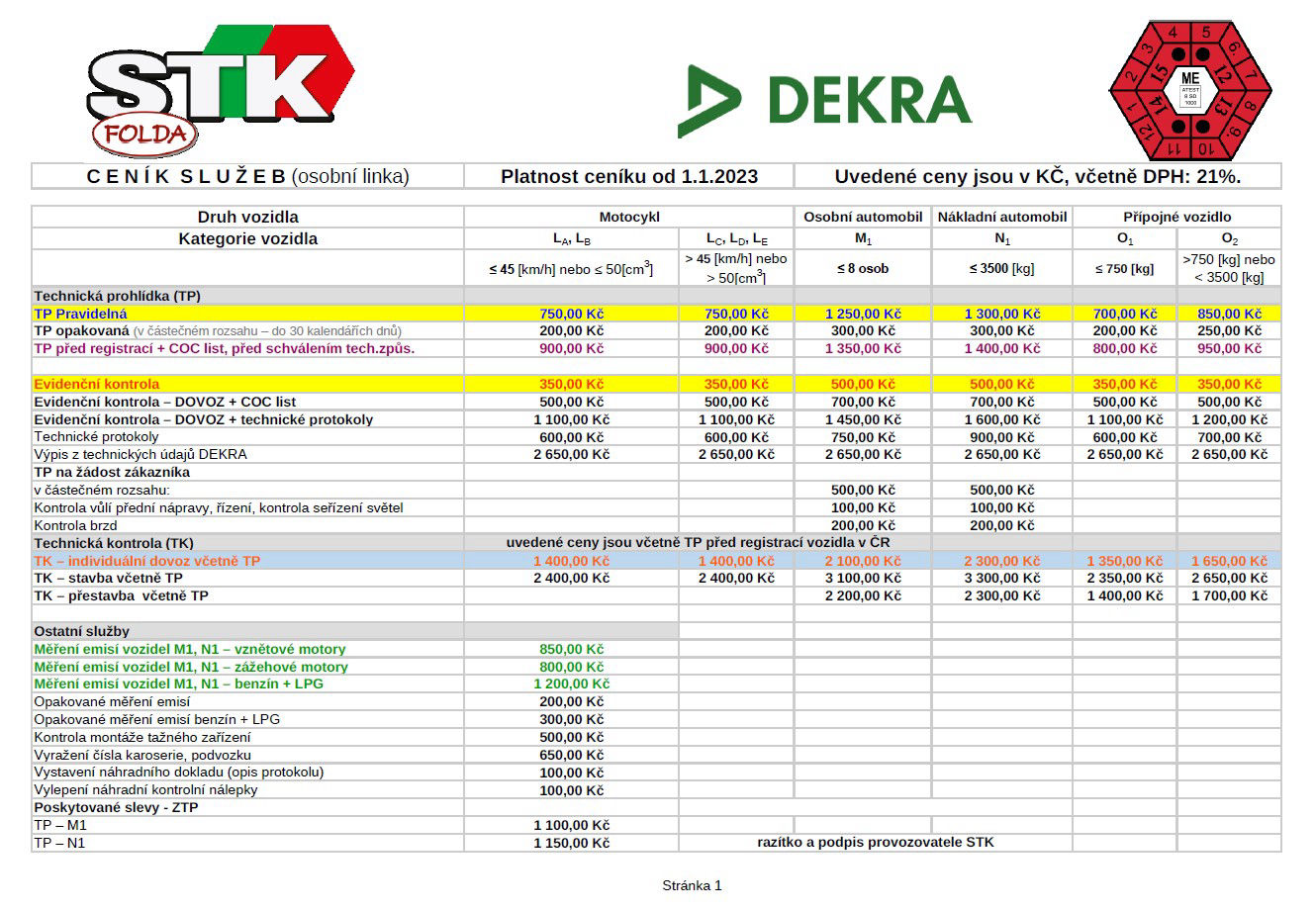Click the '1 650,00 Kč' price cell
This screenshot has width=1316, height=911.
[1229, 561]
